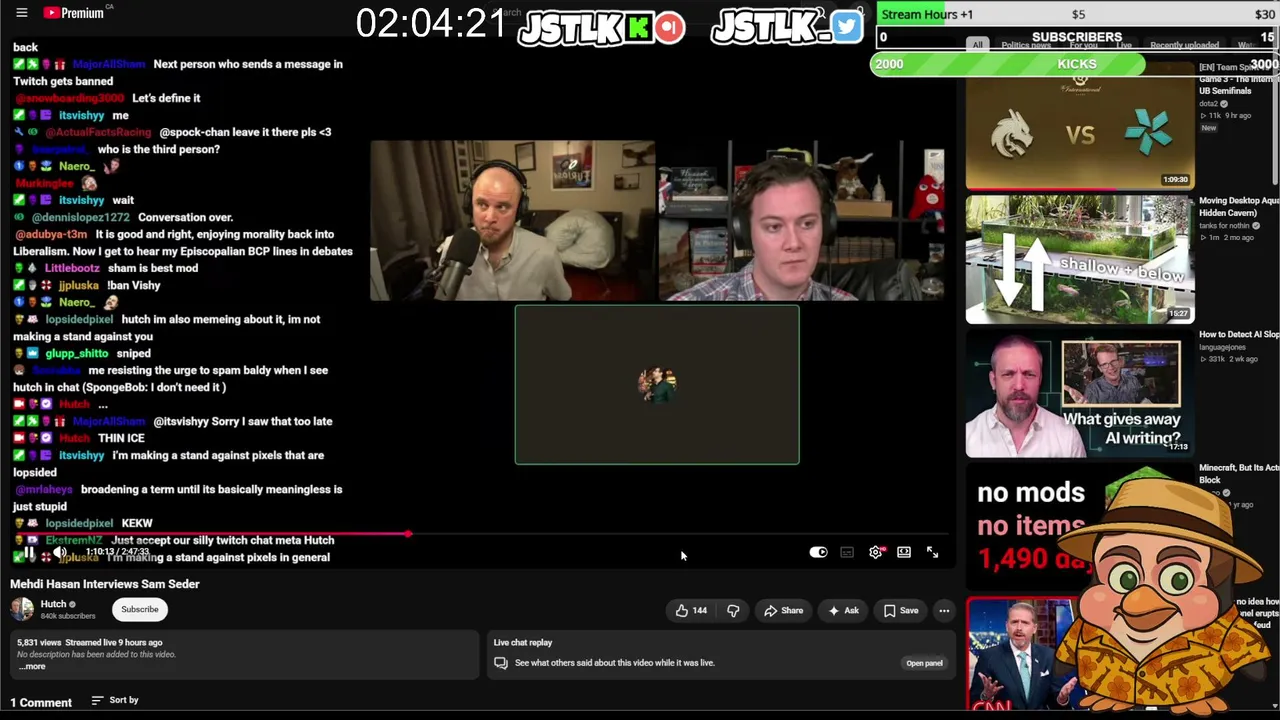The width and height of the screenshot is (1280, 720).
Task: Click the dota2 channel name
Action: point(1209,104)
